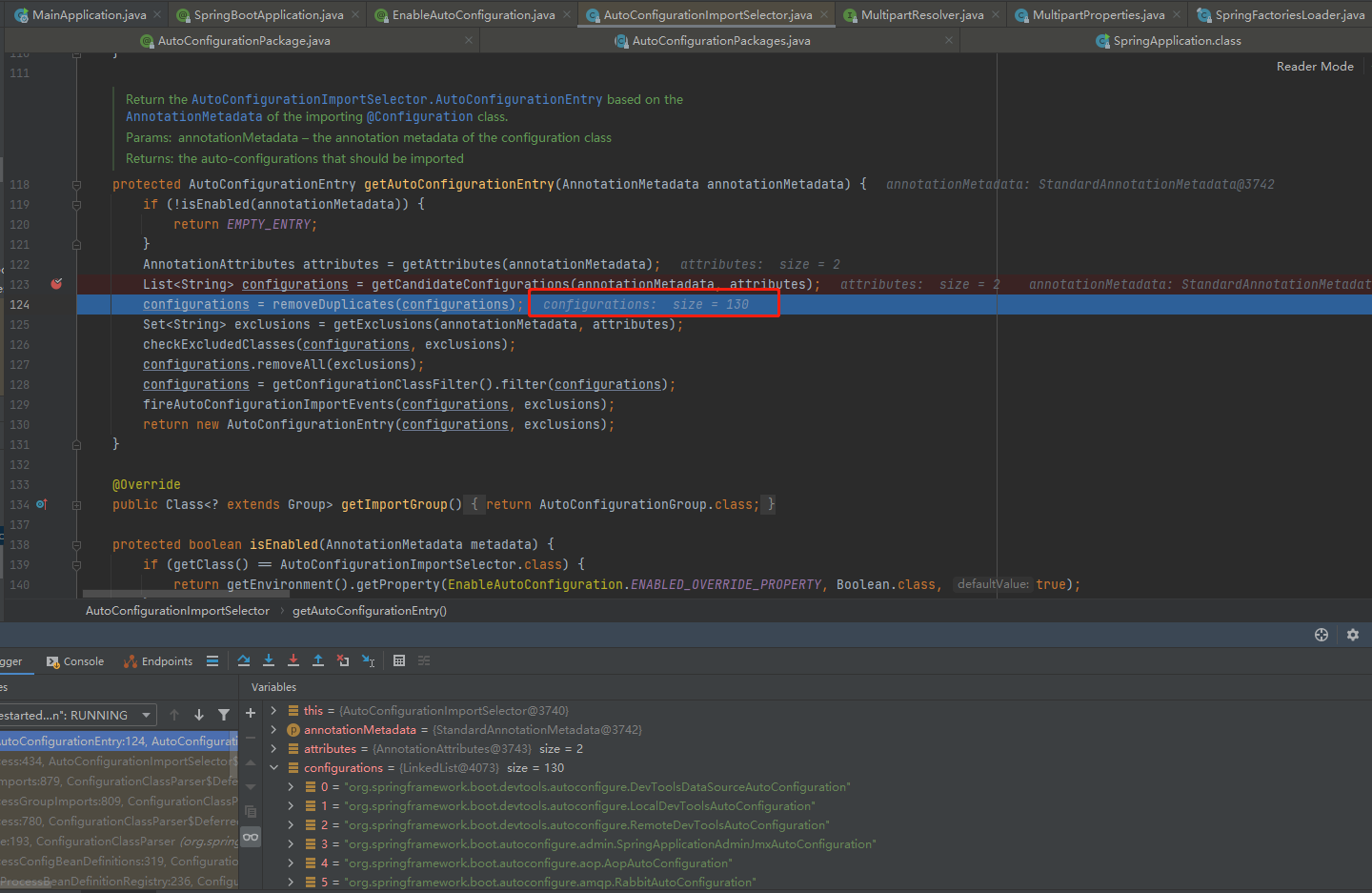Click the Step Into debugger icon
Screen dimensions: 1372x893
point(269,660)
